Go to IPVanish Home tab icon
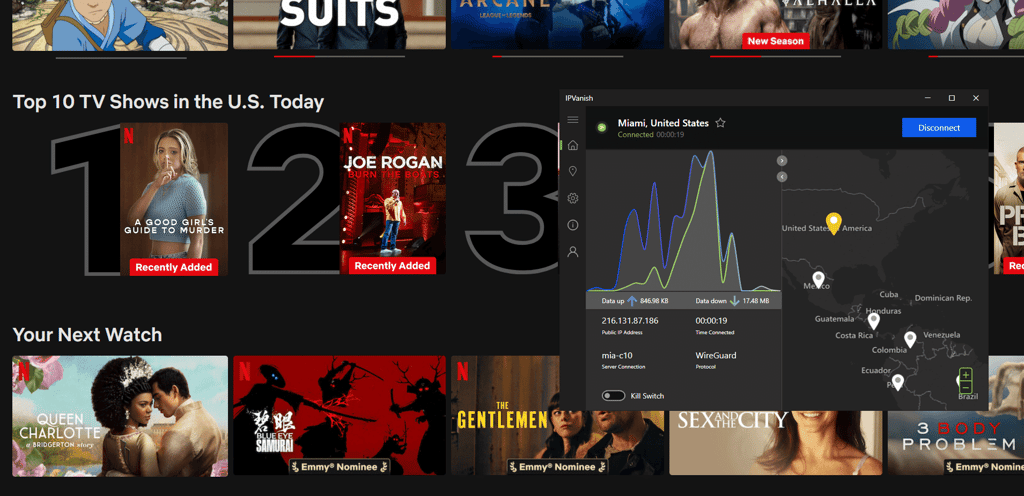Viewport: 1024px width, 496px height. pos(573,145)
